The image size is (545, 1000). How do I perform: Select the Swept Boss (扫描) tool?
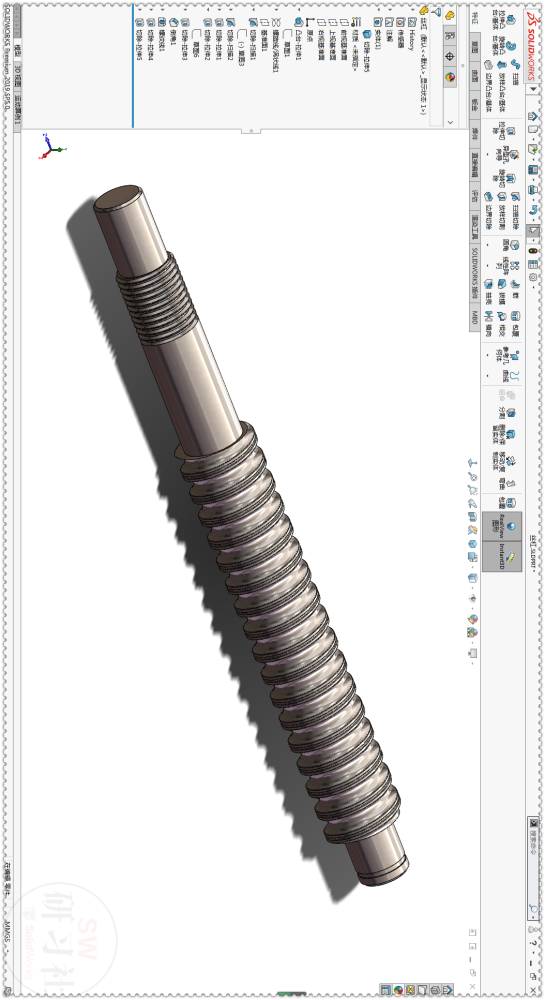[x=516, y=64]
